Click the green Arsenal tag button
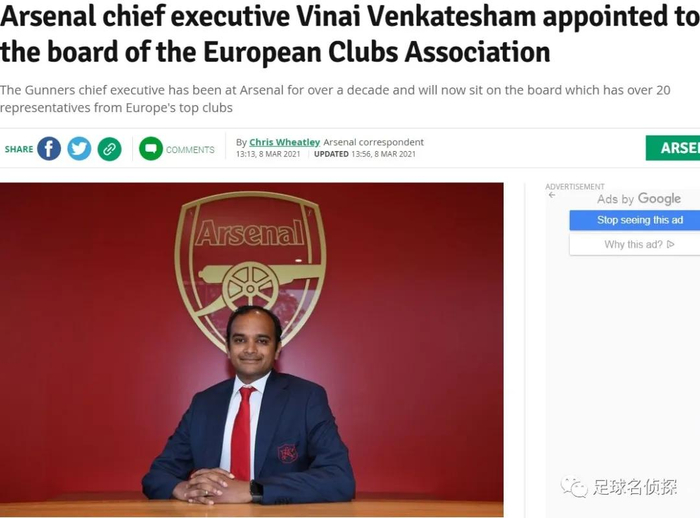The height and width of the screenshot is (518, 700). tap(673, 148)
